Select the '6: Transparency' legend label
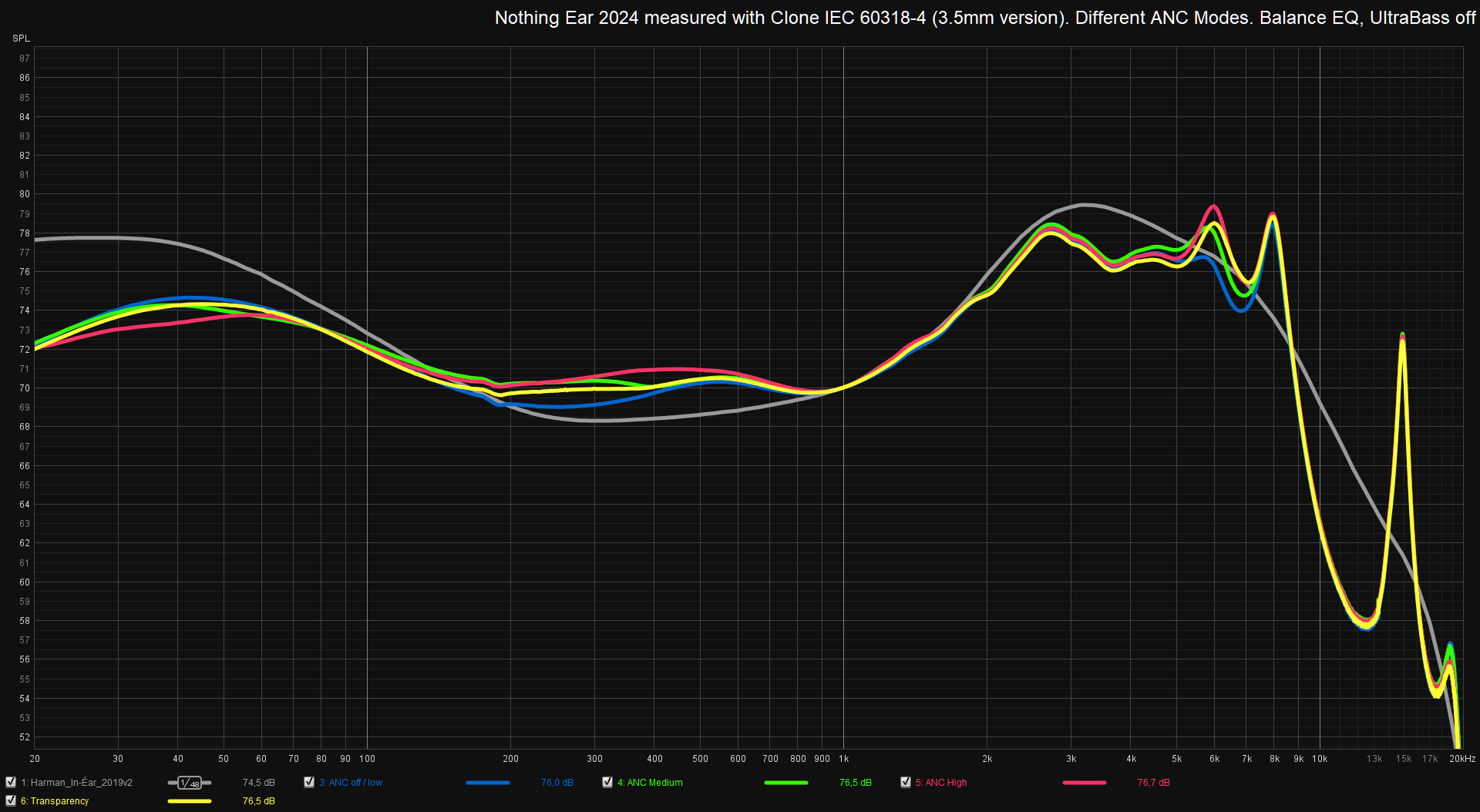Viewport: 1480px width, 812px height. [55, 801]
